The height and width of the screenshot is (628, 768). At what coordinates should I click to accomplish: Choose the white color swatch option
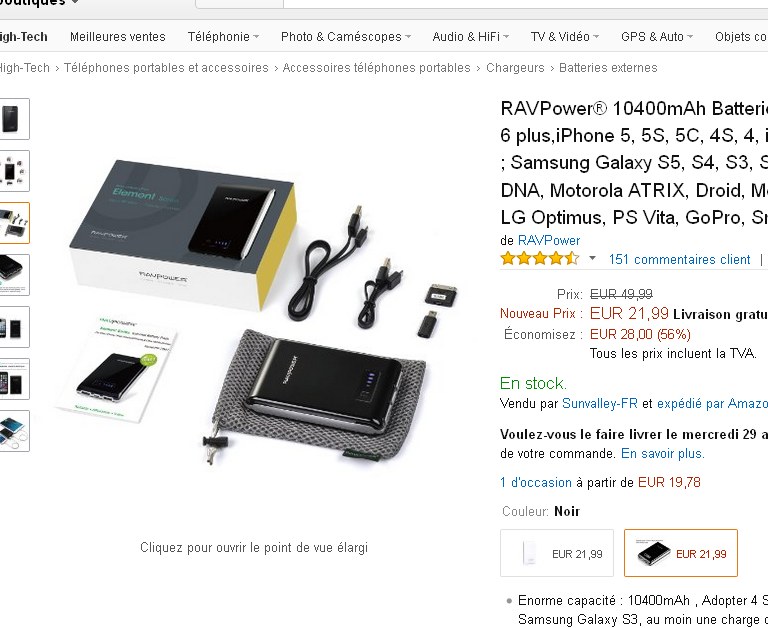click(x=557, y=553)
